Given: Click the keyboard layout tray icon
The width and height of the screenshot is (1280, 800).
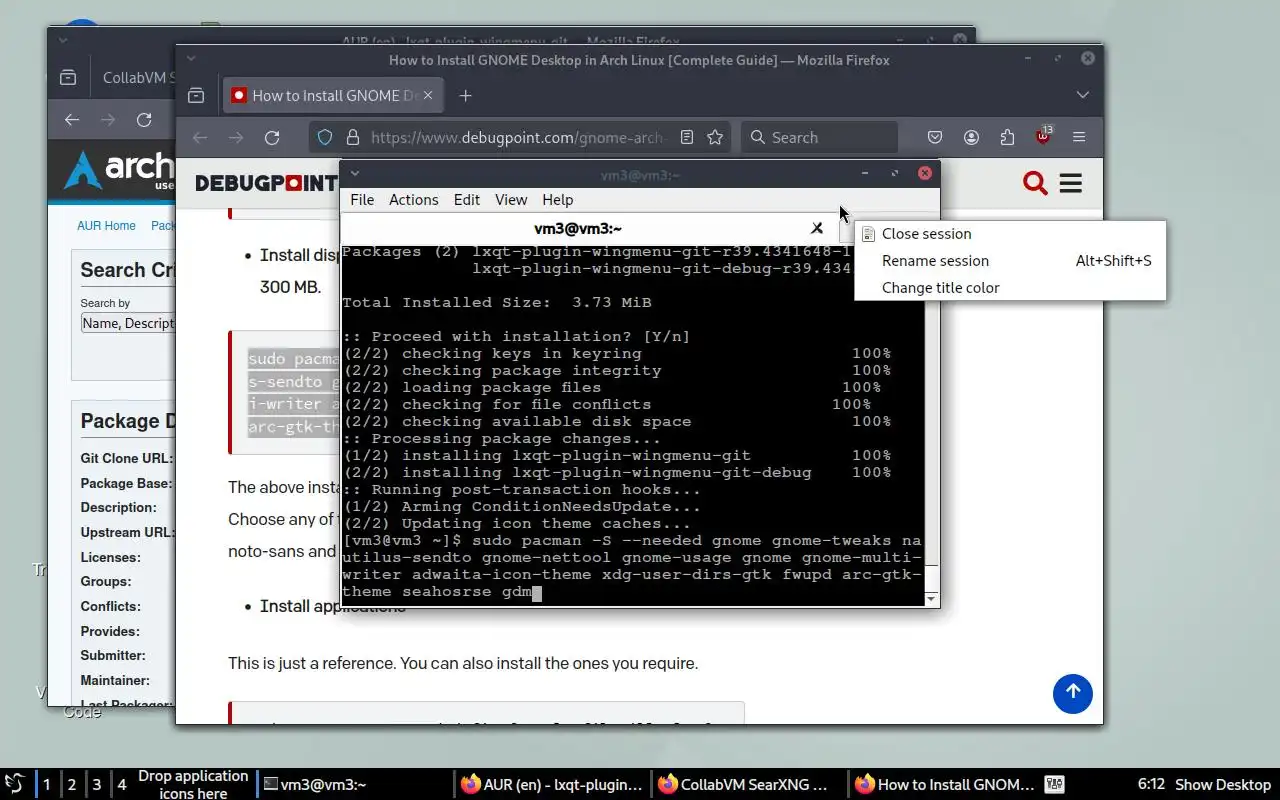Looking at the screenshot, I should pos(1054,784).
